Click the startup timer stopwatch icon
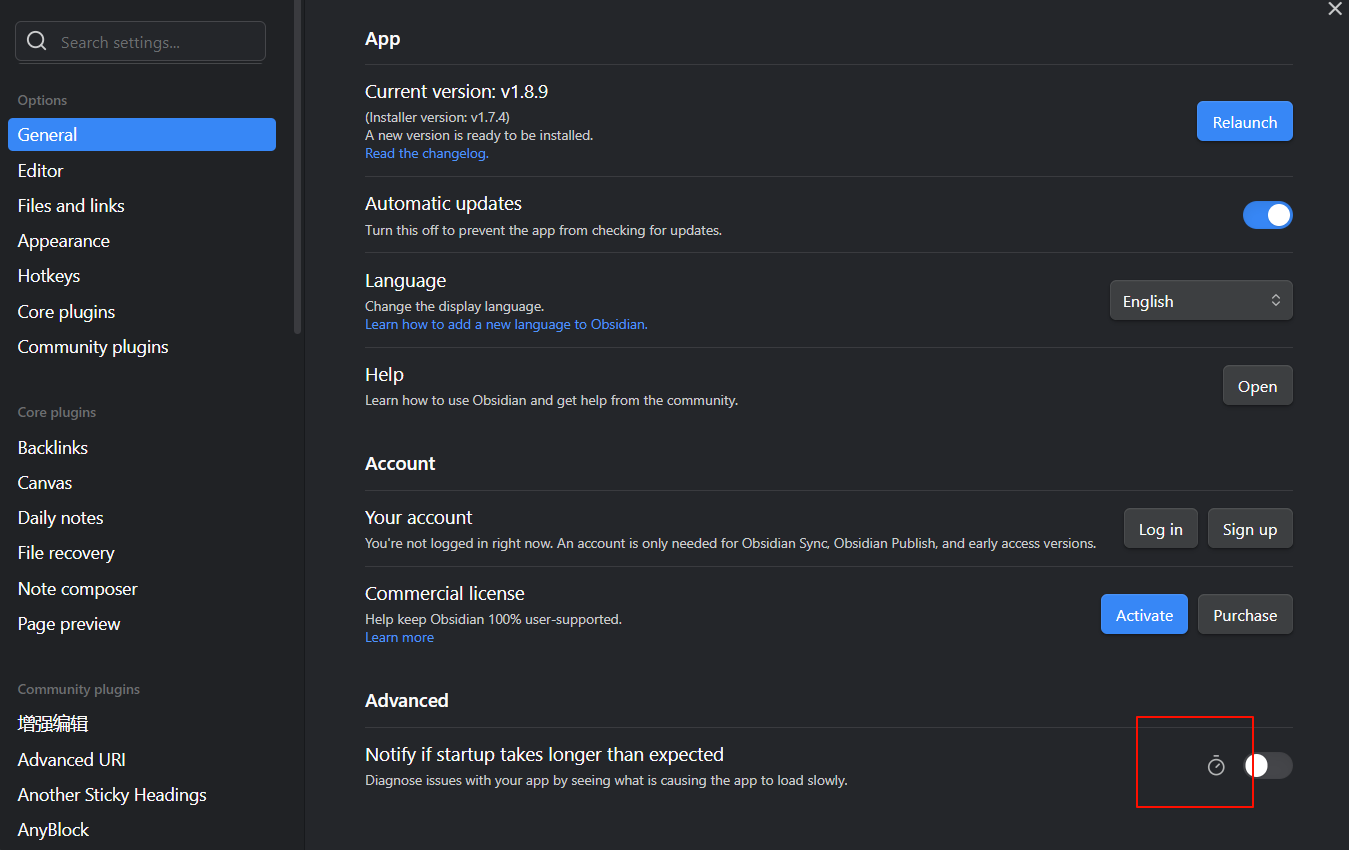Image resolution: width=1349 pixels, height=850 pixels. 1216,766
